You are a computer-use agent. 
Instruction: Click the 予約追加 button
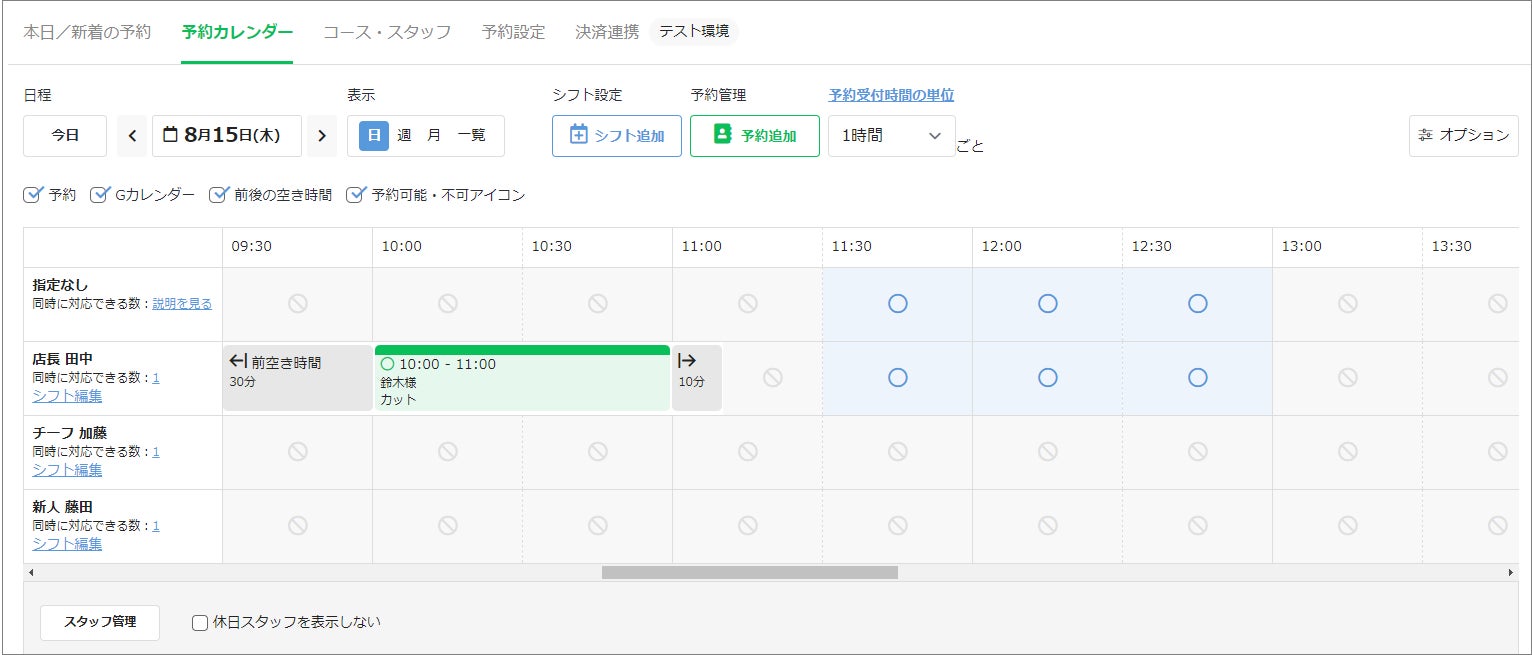tap(754, 136)
